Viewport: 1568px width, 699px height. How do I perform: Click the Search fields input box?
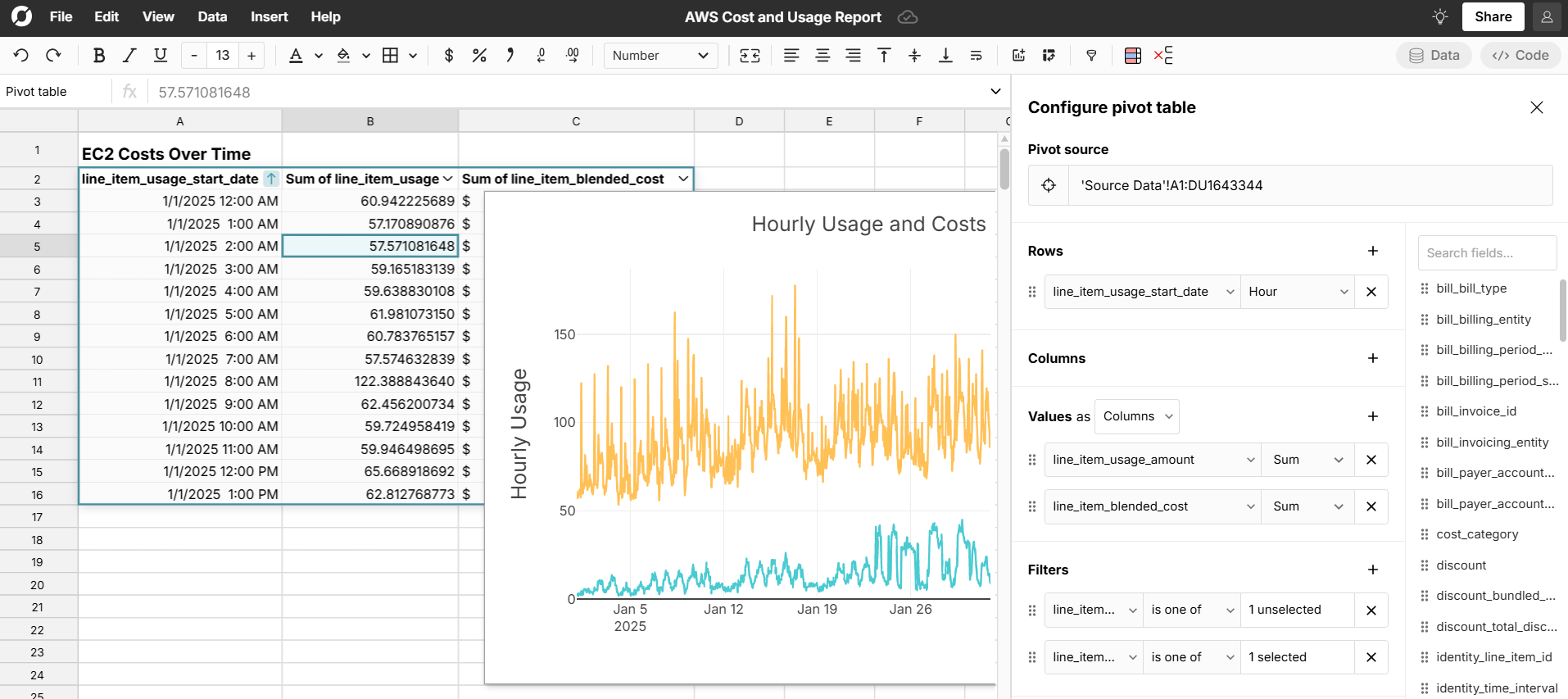[x=1487, y=253]
